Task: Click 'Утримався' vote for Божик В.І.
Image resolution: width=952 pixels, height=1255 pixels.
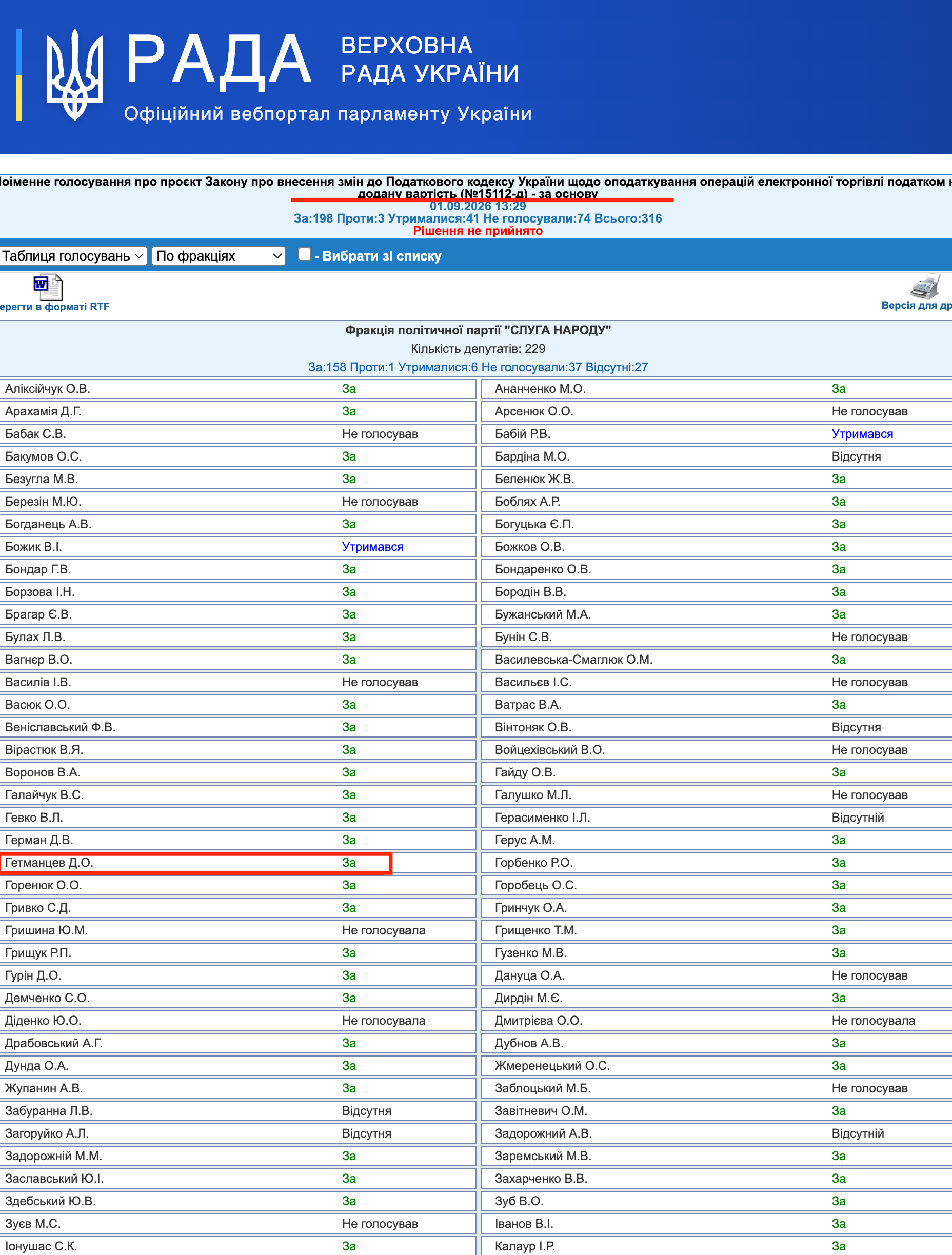Action: (x=372, y=547)
